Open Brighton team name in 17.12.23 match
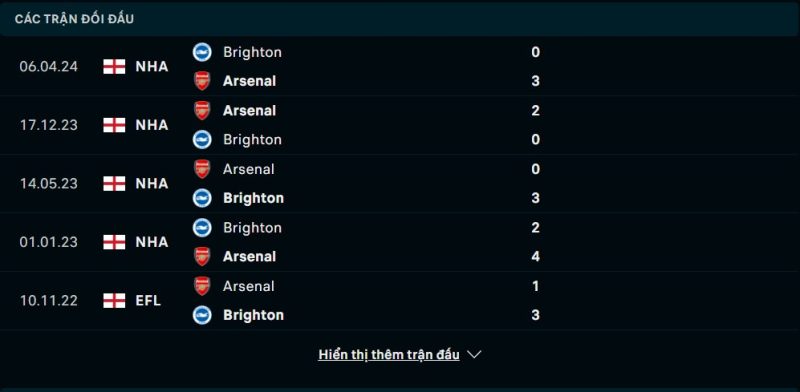Screen dimensions: 800x392 point(253,140)
